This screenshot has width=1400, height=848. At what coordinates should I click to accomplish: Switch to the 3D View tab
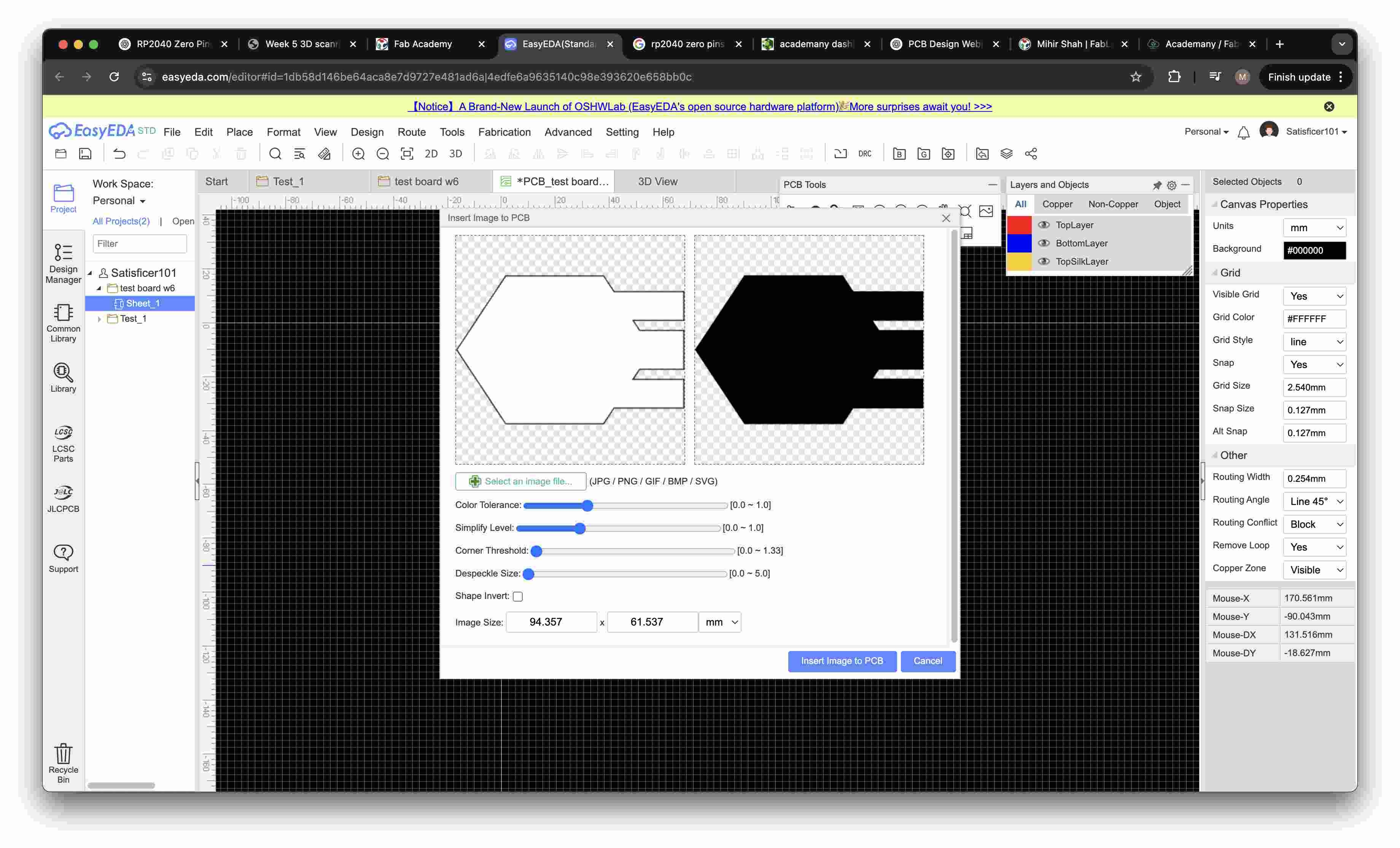(x=657, y=182)
